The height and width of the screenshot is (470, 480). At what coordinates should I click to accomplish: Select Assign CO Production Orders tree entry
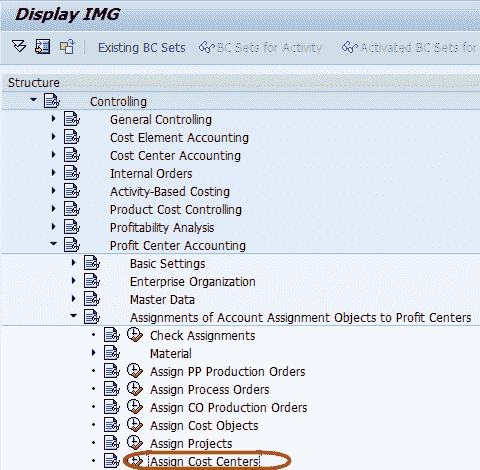228,408
